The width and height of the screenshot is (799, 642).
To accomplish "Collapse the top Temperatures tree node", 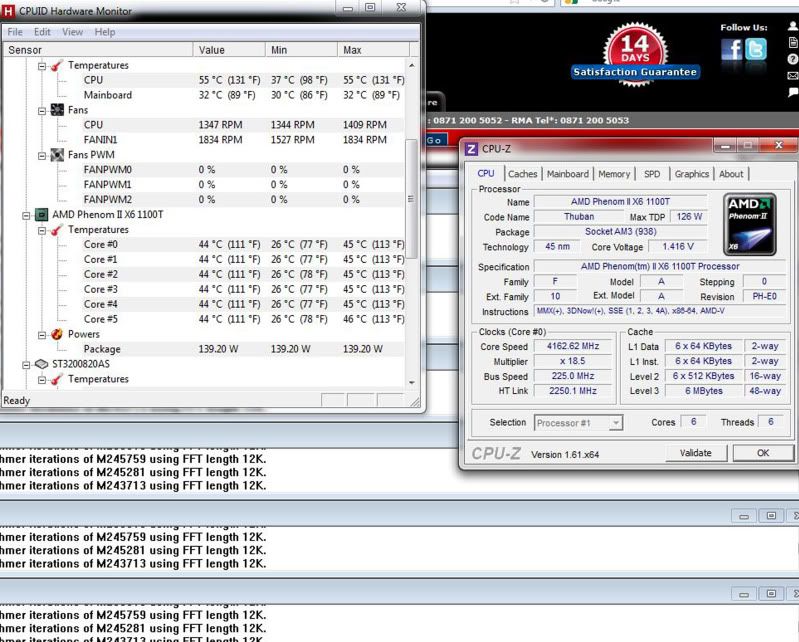I will pyautogui.click(x=42, y=66).
